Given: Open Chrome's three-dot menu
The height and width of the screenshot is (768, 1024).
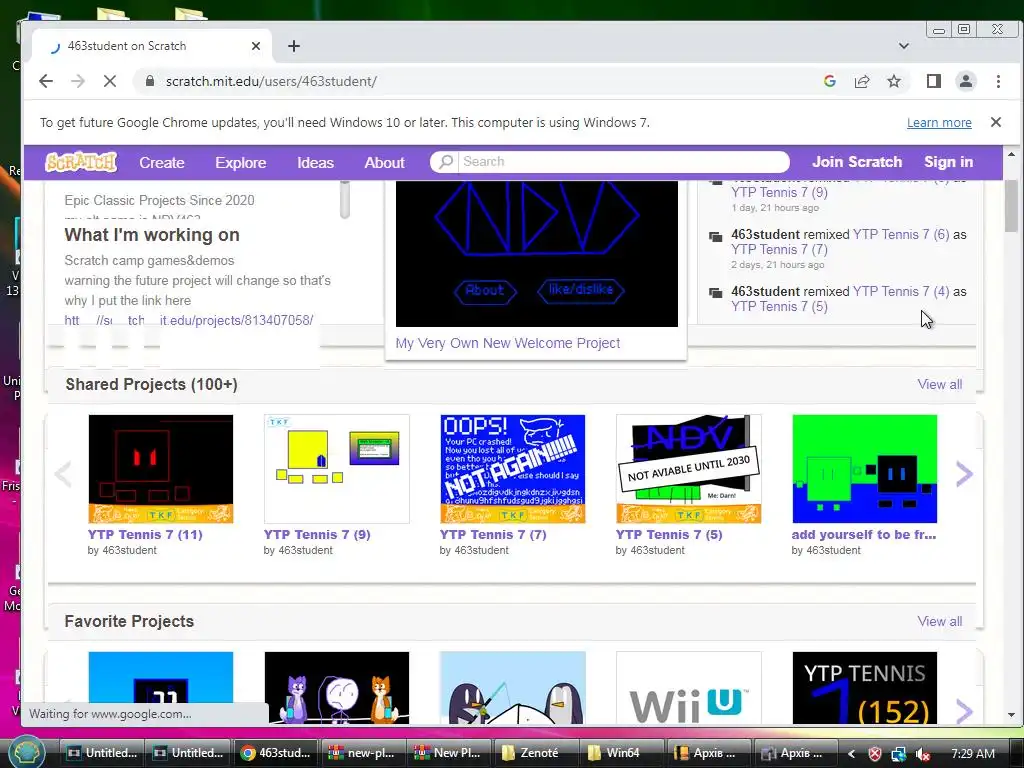Looking at the screenshot, I should click(x=999, y=81).
